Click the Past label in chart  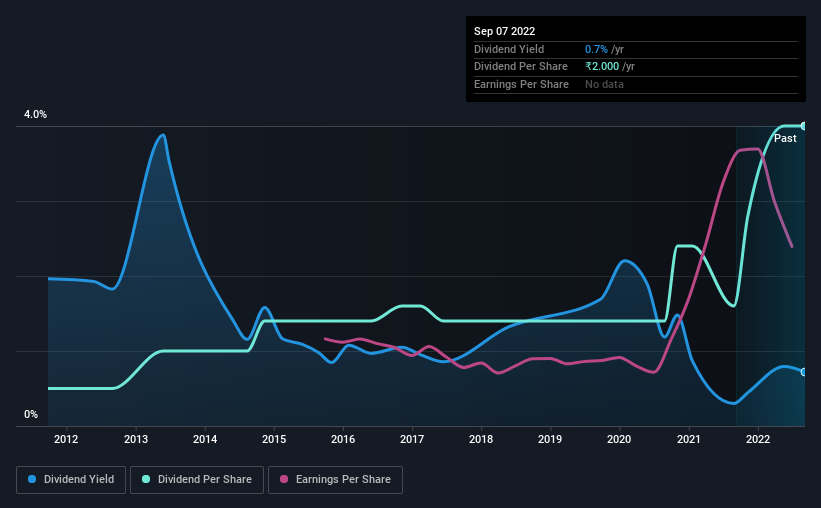coord(785,138)
